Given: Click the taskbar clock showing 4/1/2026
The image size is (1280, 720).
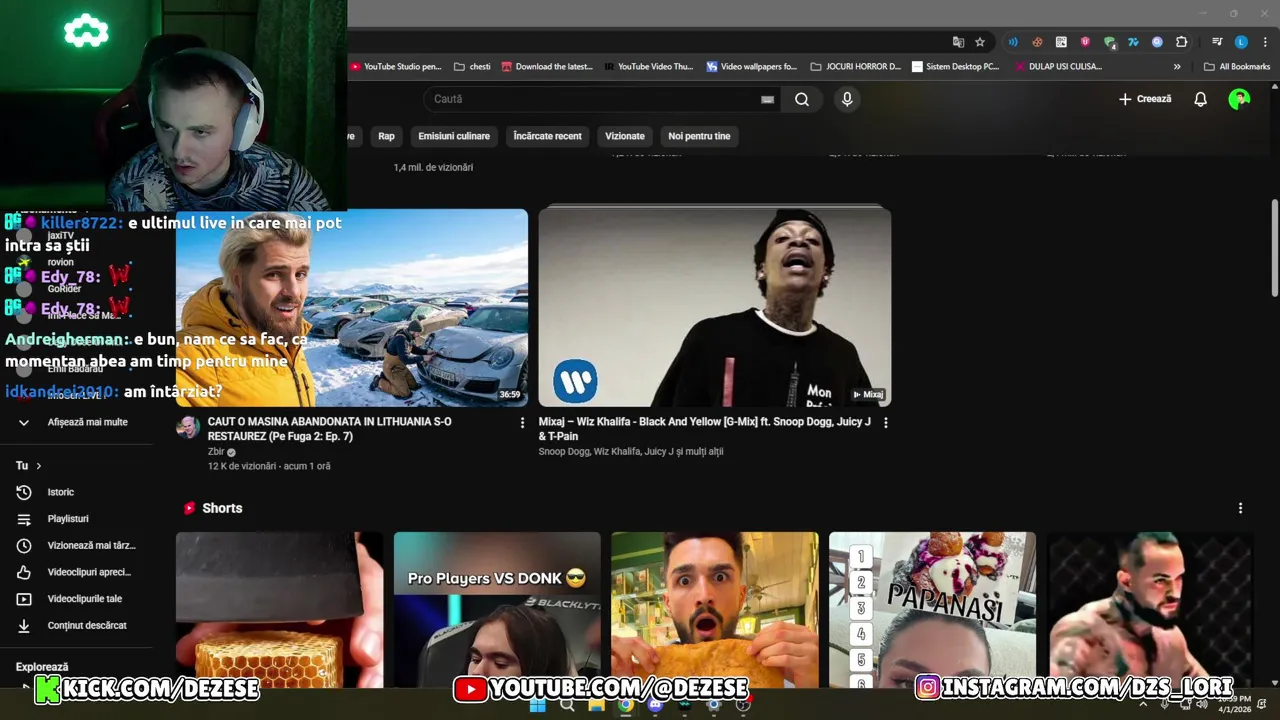Looking at the screenshot, I should (x=1235, y=704).
